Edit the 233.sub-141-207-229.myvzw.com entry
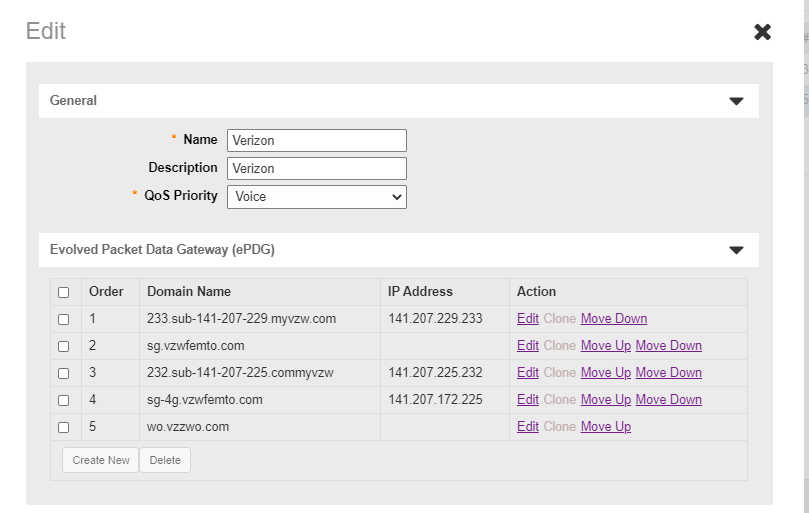Image resolution: width=809 pixels, height=513 pixels. point(527,319)
